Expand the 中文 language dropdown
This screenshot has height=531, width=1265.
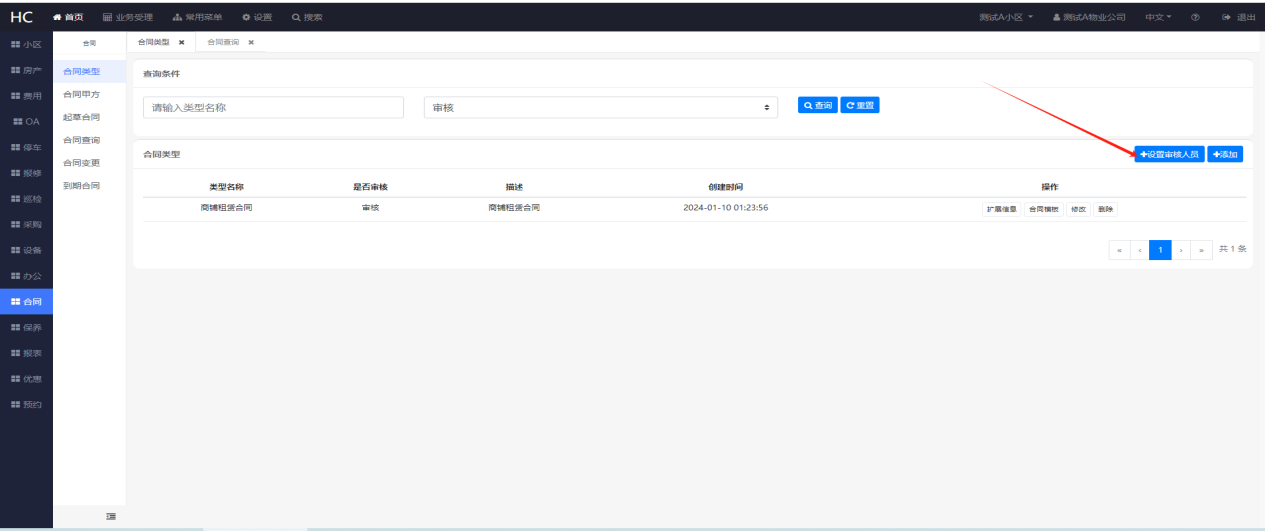[x=1158, y=17]
